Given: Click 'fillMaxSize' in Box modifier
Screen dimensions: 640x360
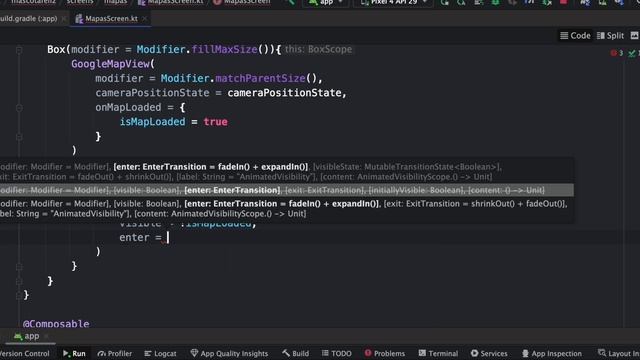Looking at the screenshot, I should 224,49.
